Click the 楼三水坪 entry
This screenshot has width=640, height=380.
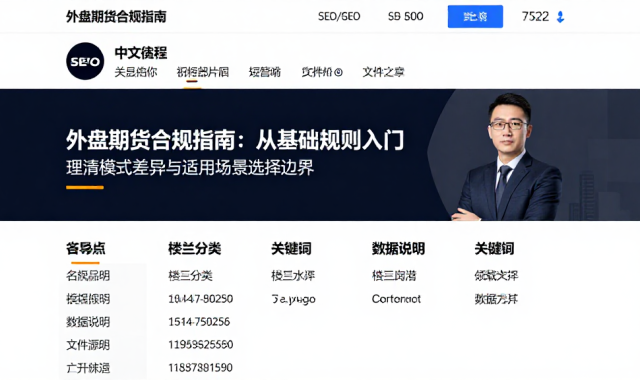point(293,276)
